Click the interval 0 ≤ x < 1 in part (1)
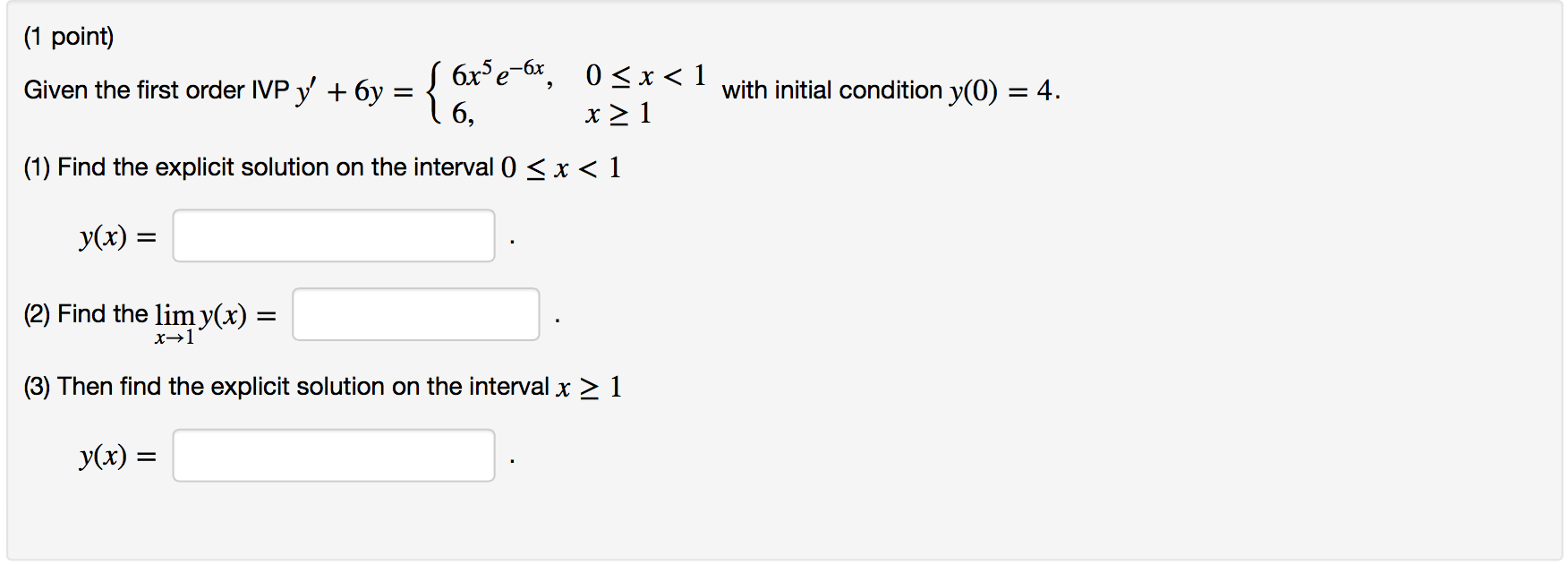Viewport: 1568px width, 564px height. pyautogui.click(x=560, y=168)
